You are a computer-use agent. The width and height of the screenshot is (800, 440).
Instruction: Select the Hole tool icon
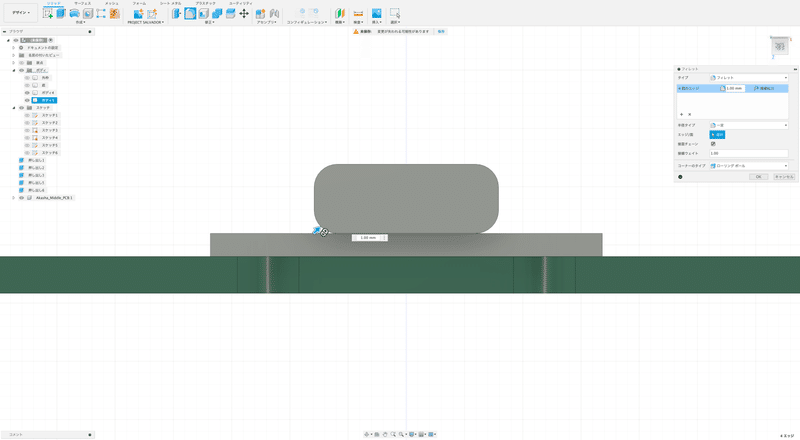pyautogui.click(x=88, y=14)
